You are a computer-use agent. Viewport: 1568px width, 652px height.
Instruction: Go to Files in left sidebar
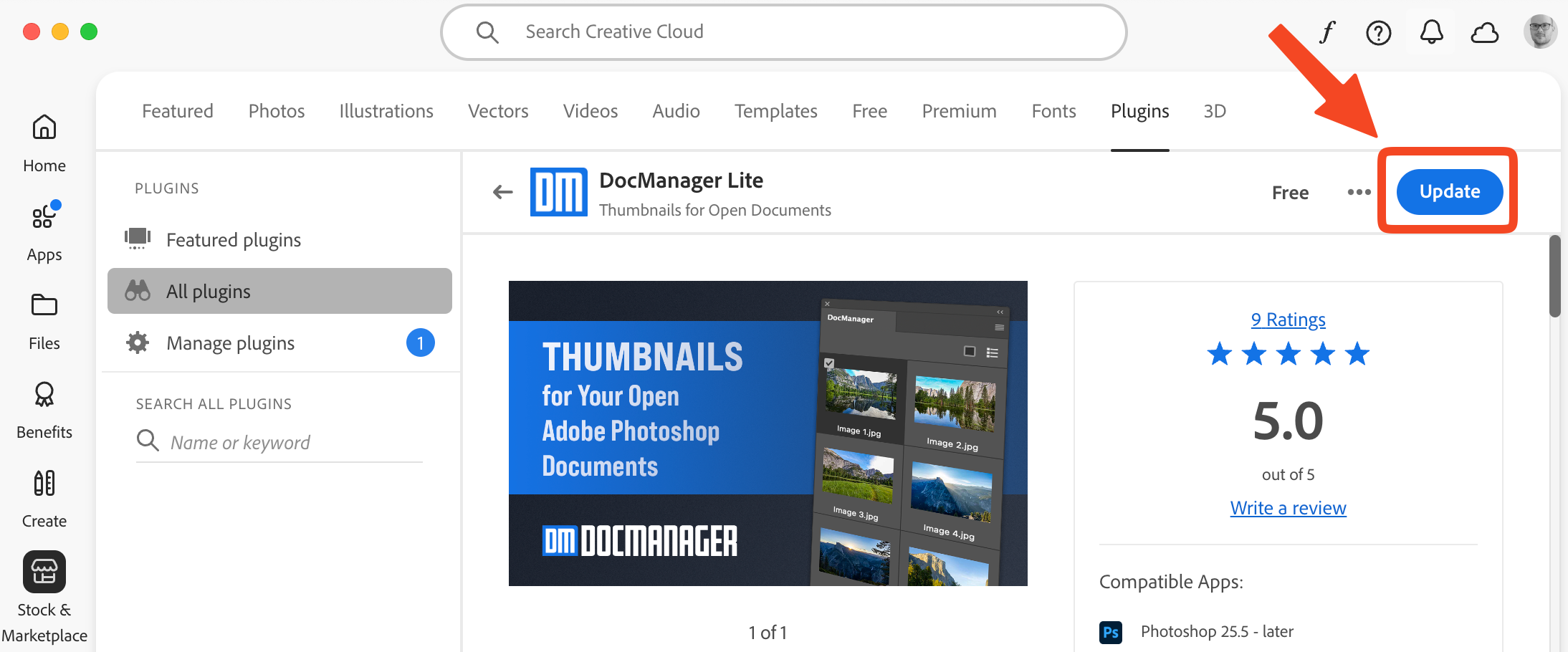(44, 306)
